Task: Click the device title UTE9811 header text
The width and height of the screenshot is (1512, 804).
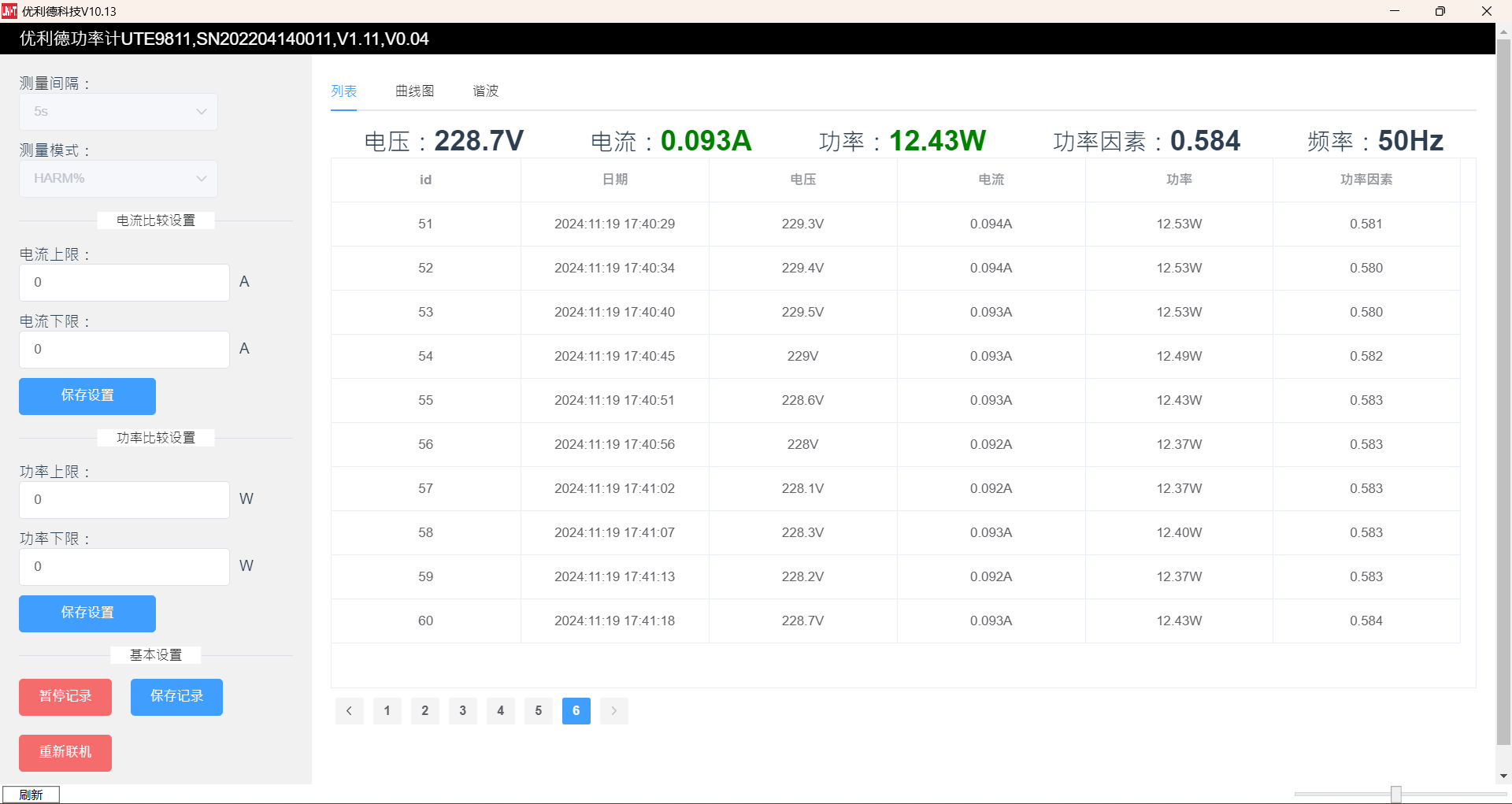Action: pos(224,39)
